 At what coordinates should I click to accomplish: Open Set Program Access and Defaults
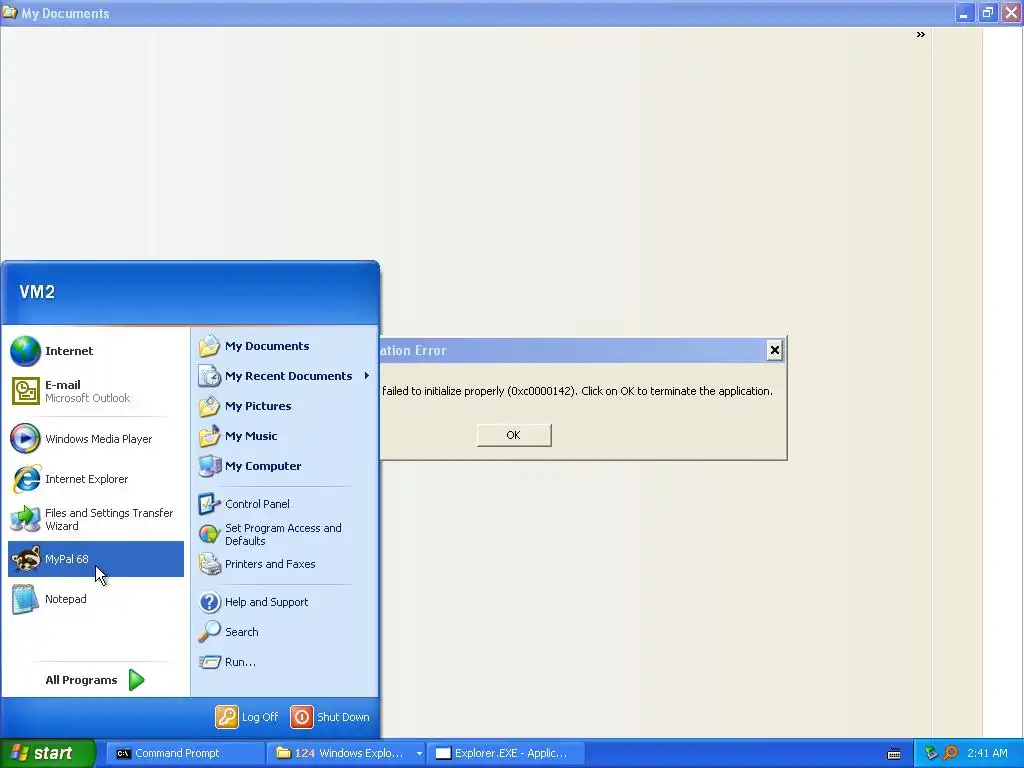284,534
